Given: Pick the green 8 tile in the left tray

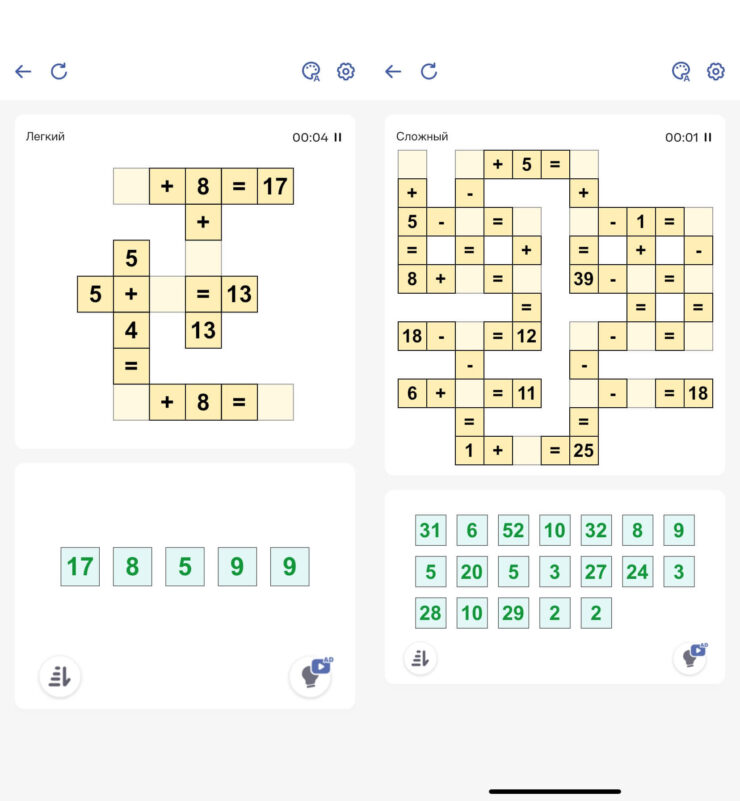Looking at the screenshot, I should pyautogui.click(x=132, y=567).
